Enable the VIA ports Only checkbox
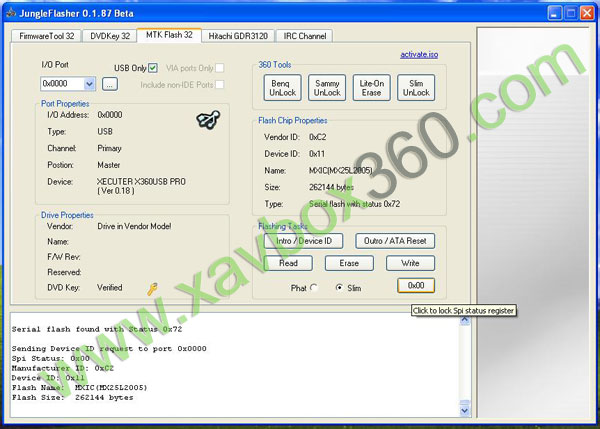The width and height of the screenshot is (600, 429). pos(219,68)
